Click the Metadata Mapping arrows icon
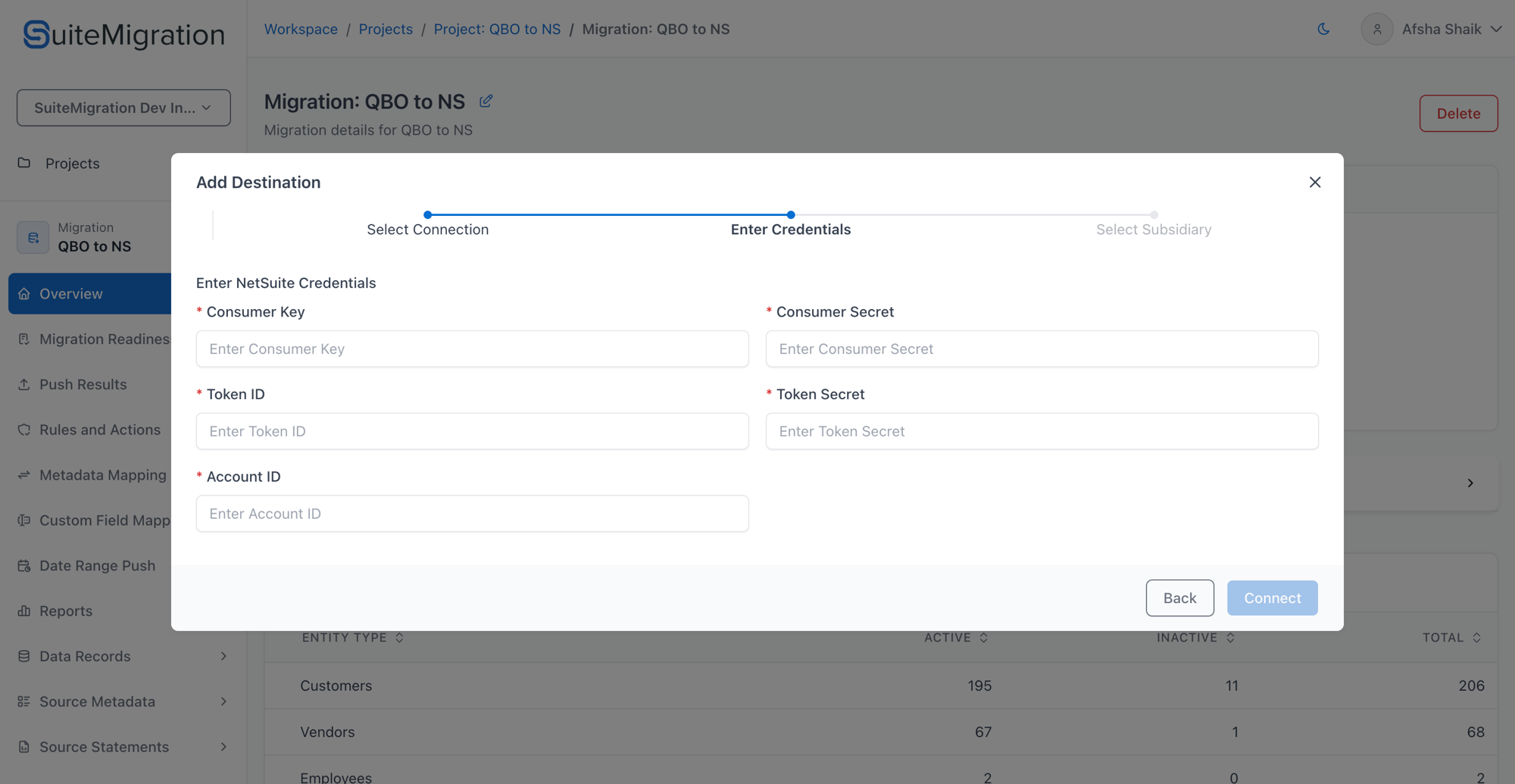Viewport: 1515px width, 784px height. (24, 475)
